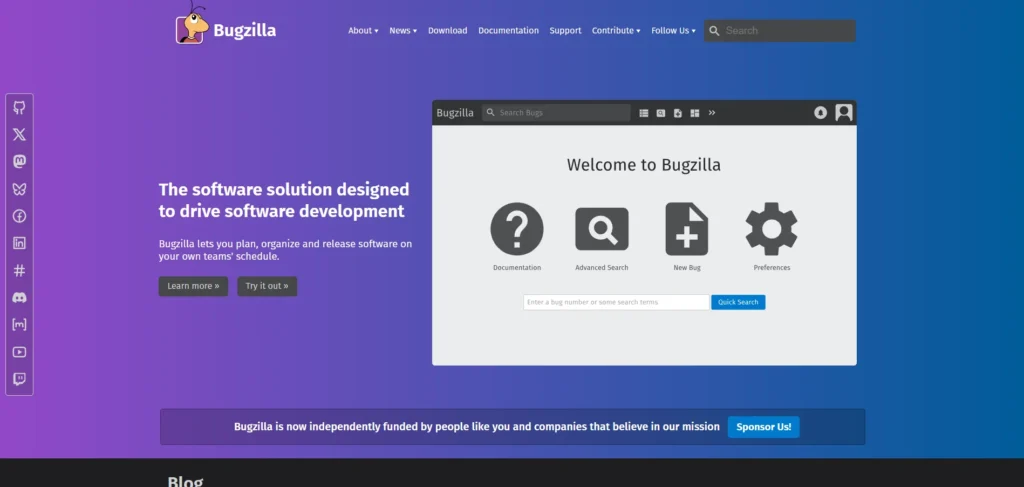Click the hashtag (IRC) sidebar icon
The image size is (1024, 487).
click(20, 270)
